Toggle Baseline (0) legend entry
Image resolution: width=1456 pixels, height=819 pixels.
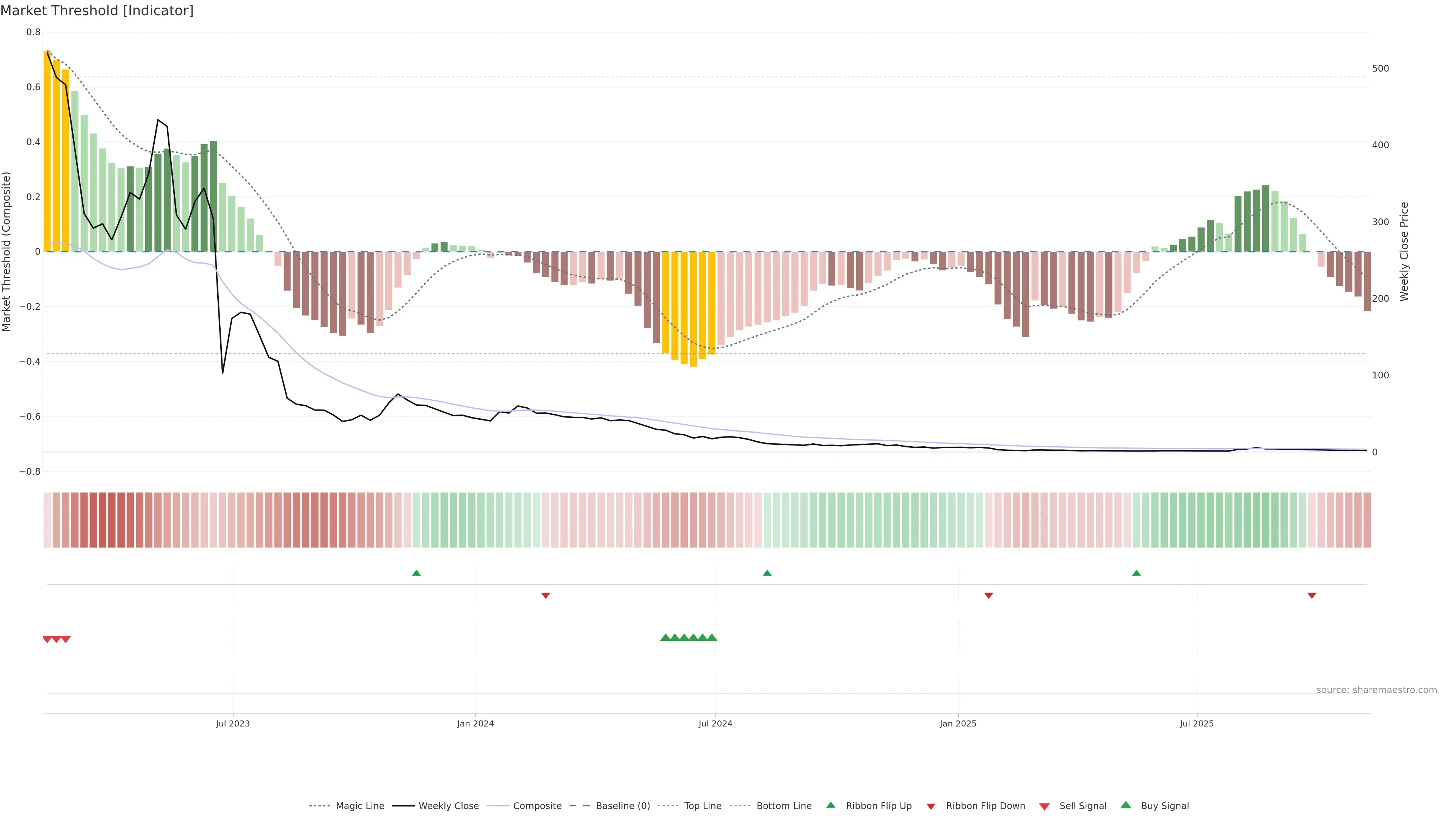point(623,806)
